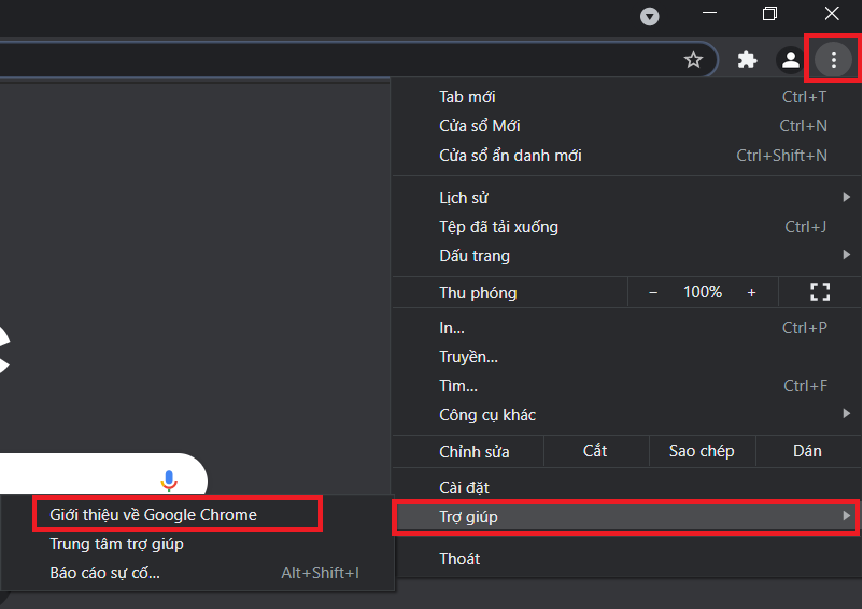Screen dimensions: 862x609
Task: Bookmark the page using the star icon
Action: tap(694, 59)
